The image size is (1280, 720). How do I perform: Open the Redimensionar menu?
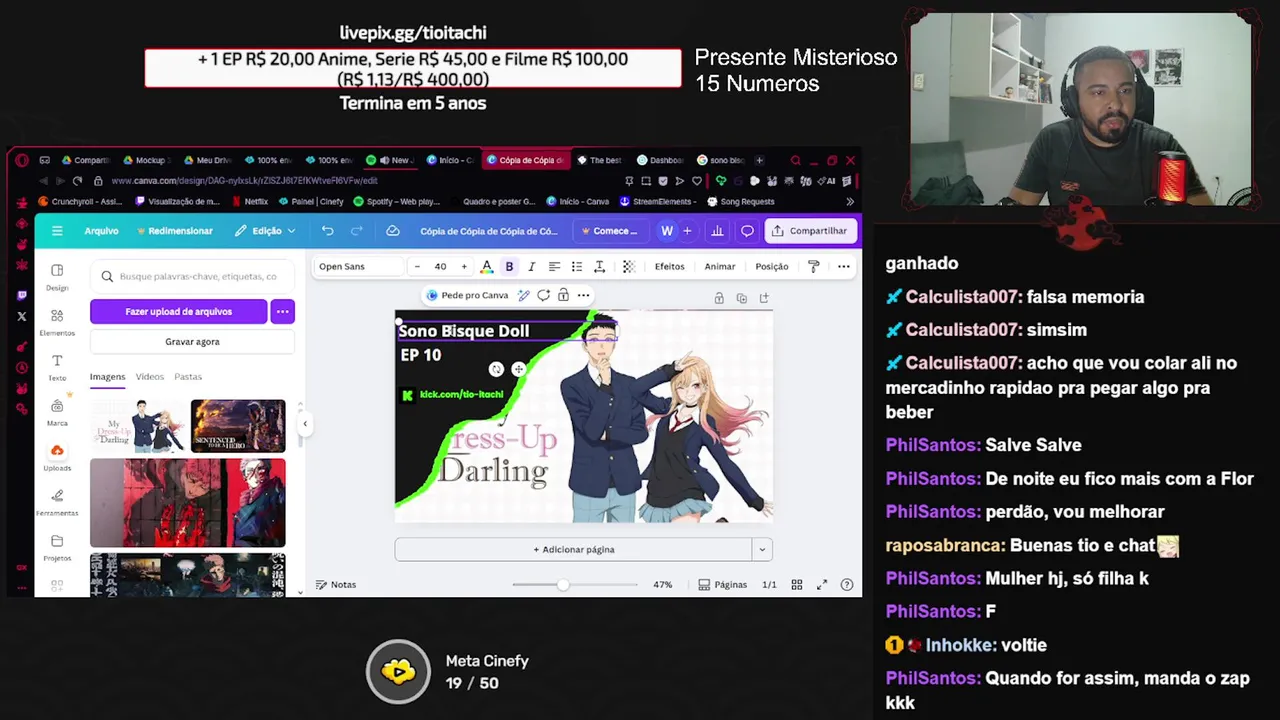pos(175,231)
